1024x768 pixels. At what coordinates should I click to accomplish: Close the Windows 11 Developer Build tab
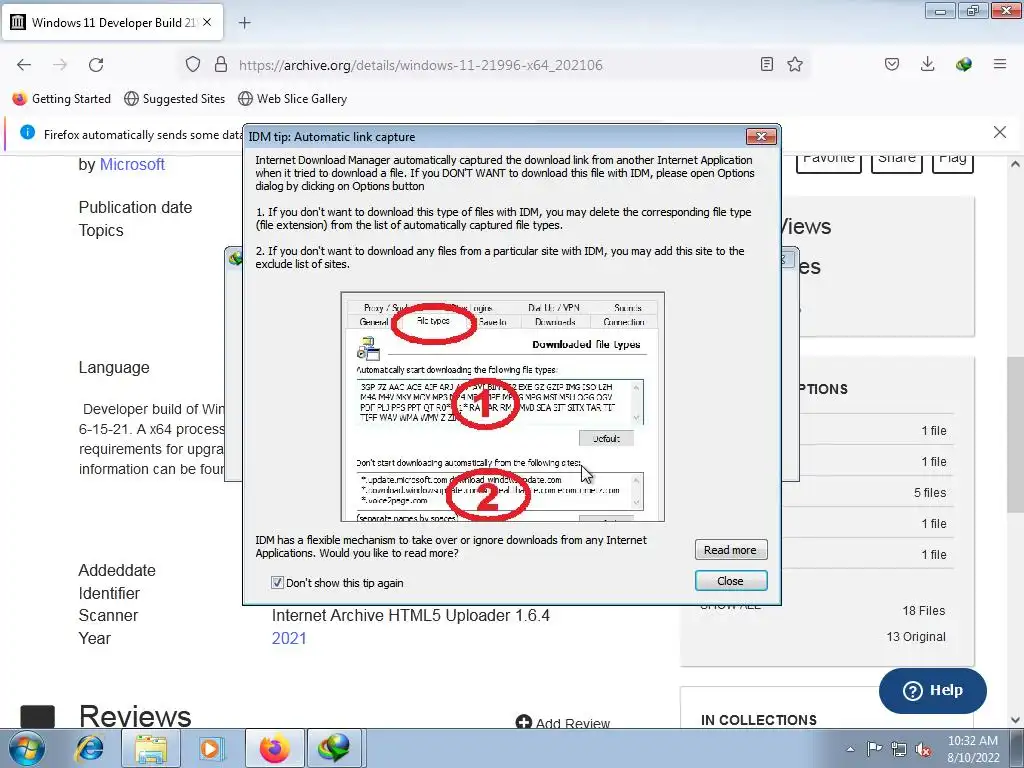207,22
